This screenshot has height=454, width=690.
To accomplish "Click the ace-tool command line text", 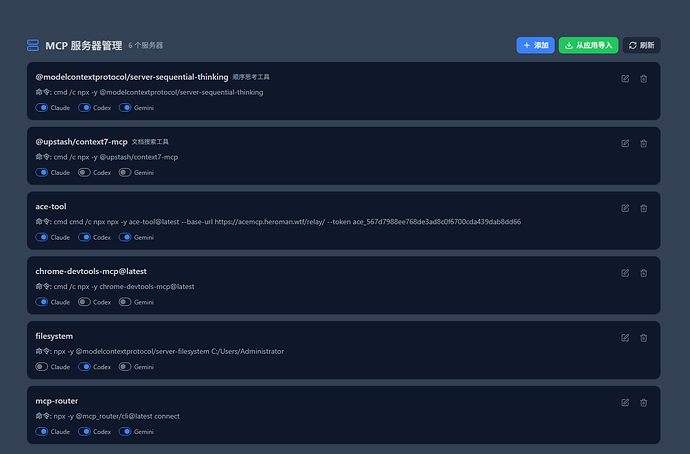I will pyautogui.click(x=278, y=222).
